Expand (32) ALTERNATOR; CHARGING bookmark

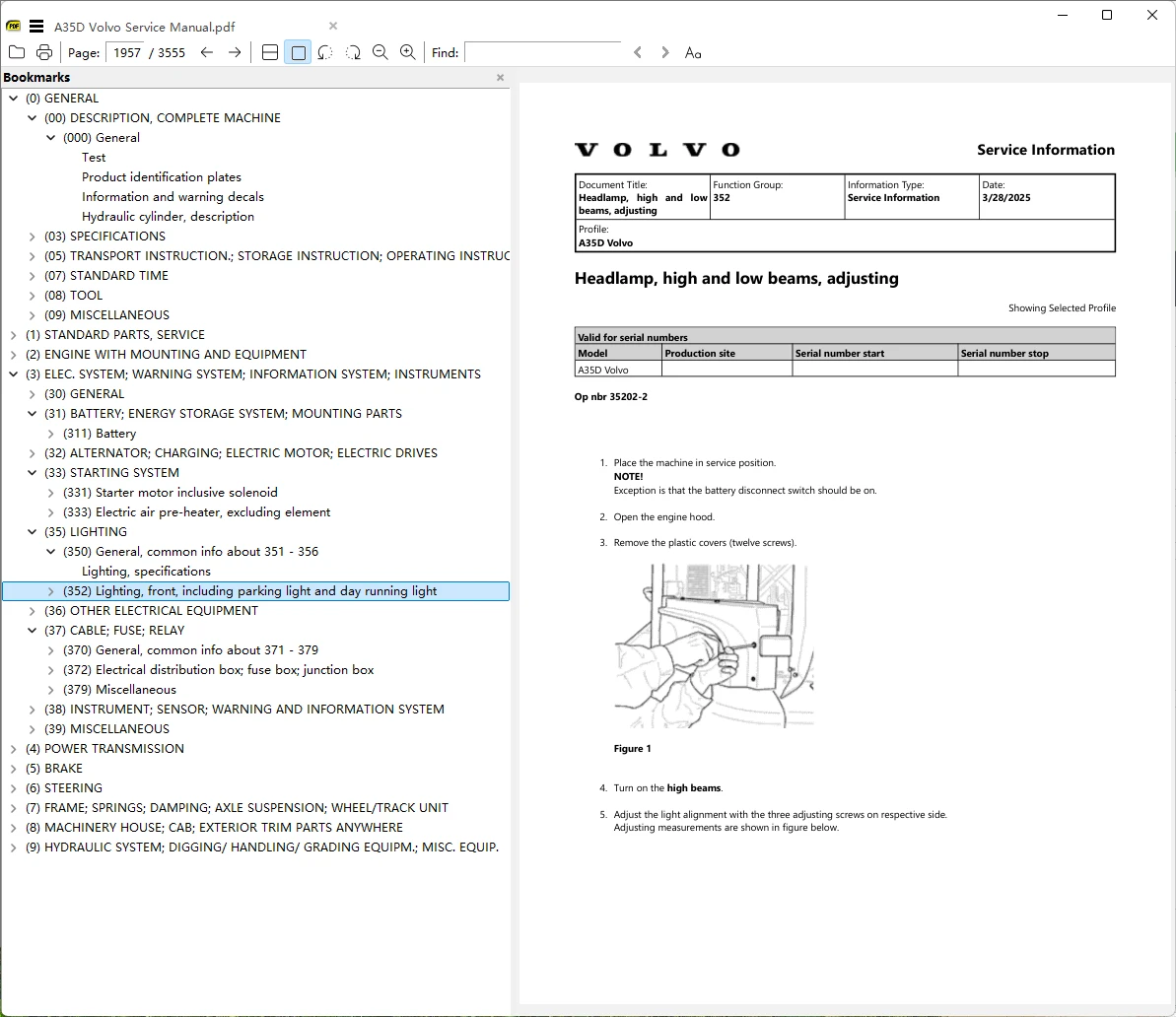(33, 453)
